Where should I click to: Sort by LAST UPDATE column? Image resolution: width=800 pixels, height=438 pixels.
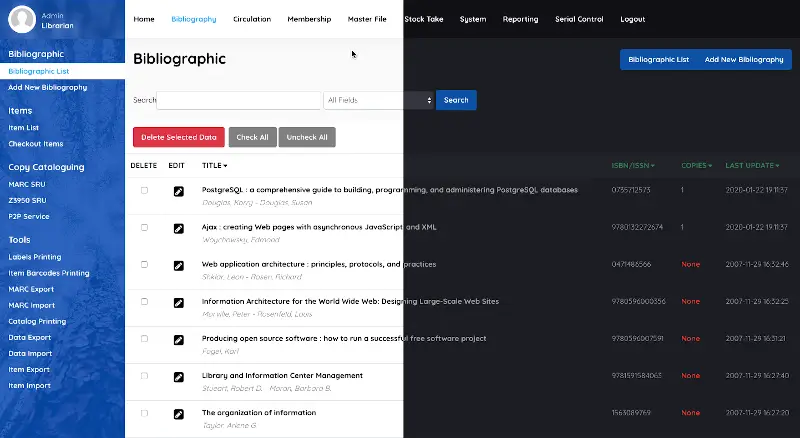752,165
